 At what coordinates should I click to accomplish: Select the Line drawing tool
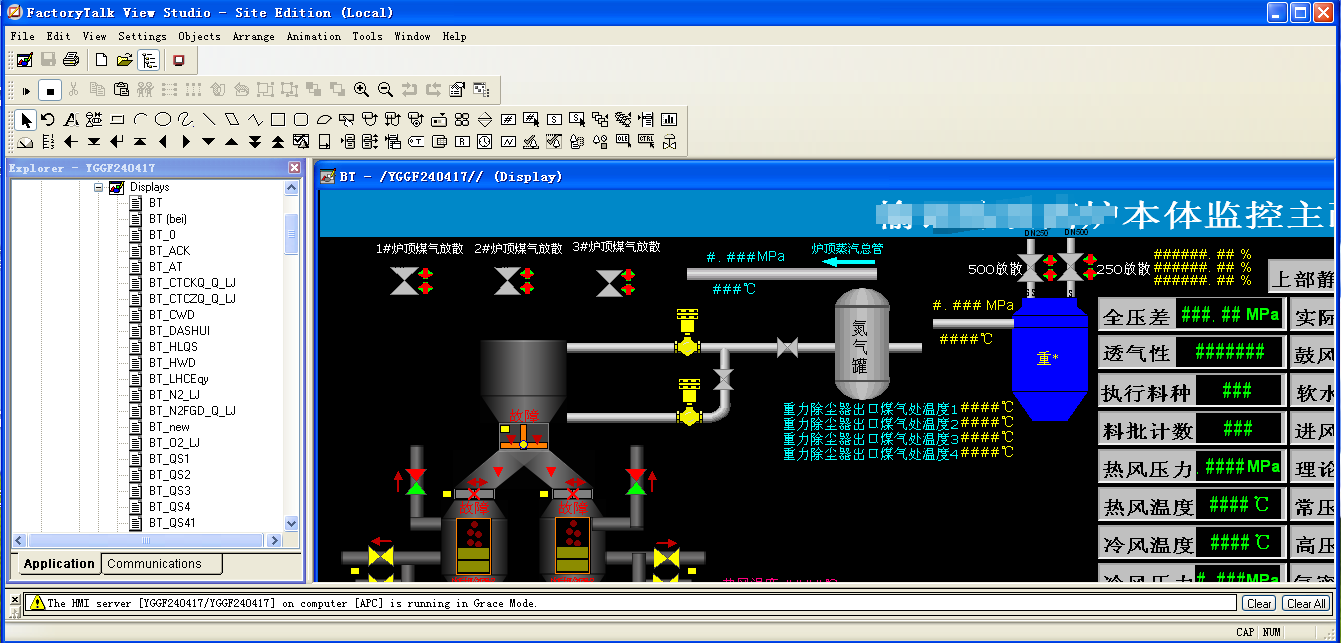[208, 118]
